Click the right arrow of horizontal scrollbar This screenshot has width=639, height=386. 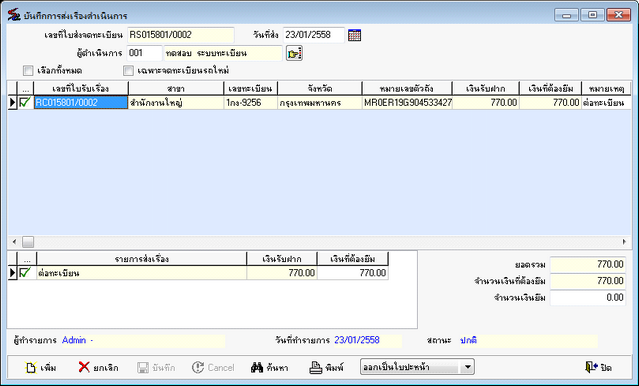tap(624, 242)
